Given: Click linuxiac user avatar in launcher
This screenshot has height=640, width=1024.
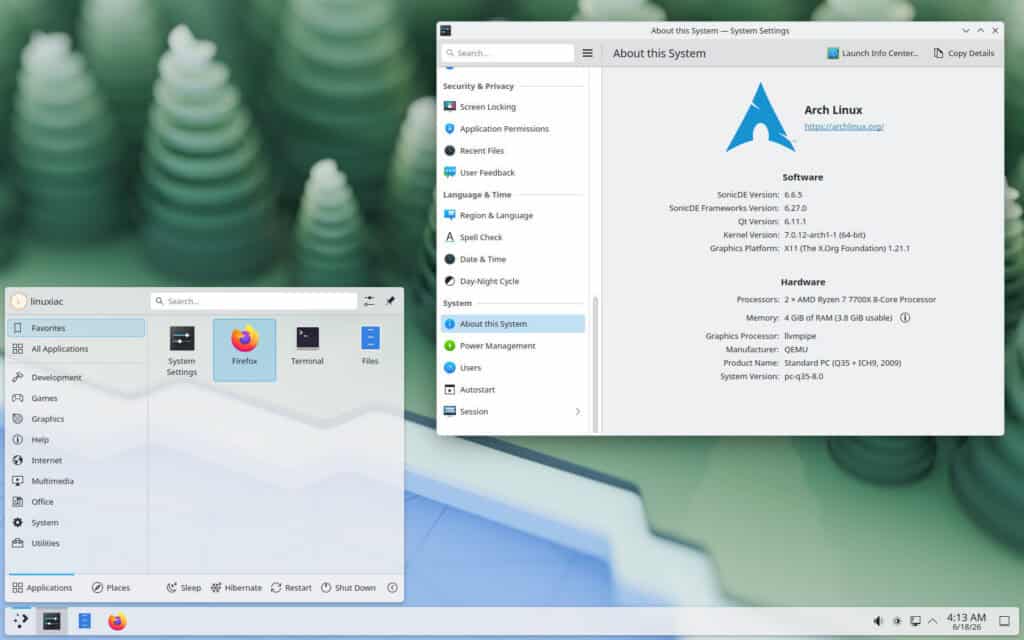Looking at the screenshot, I should [x=19, y=301].
